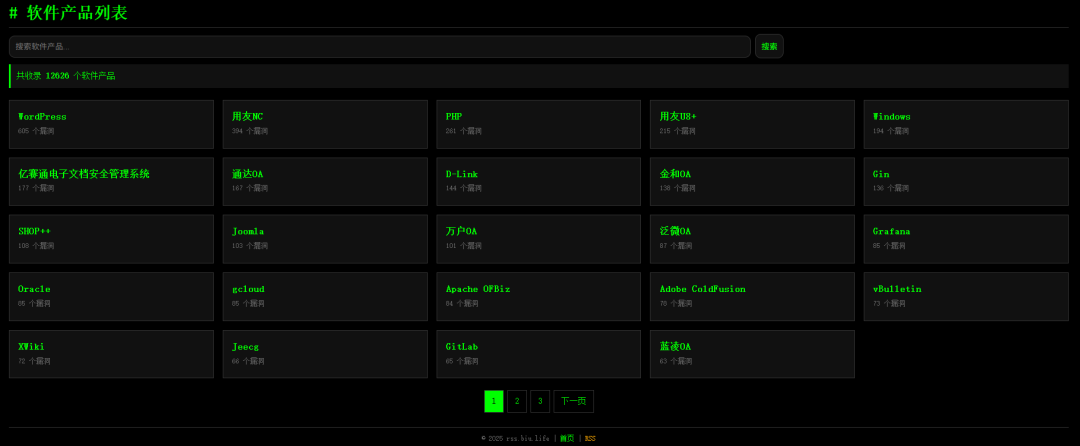Click the 605 个漏洞 count under WordPress

pyautogui.click(x=37, y=131)
